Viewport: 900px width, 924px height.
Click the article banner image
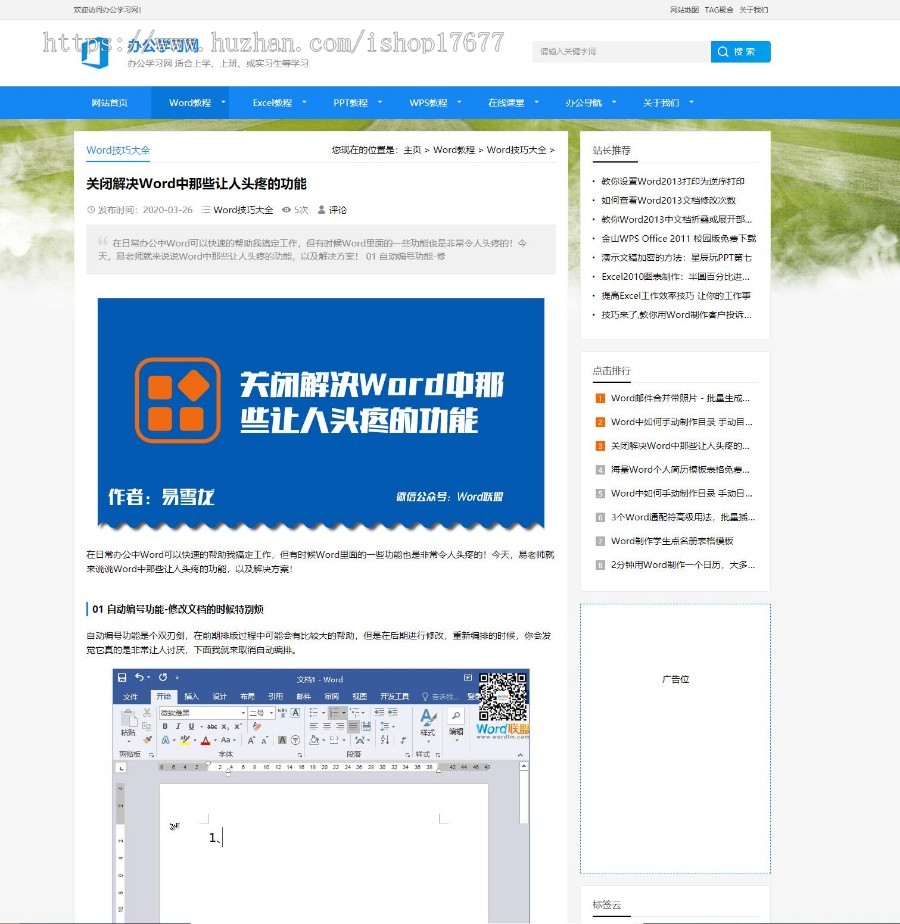[x=321, y=413]
